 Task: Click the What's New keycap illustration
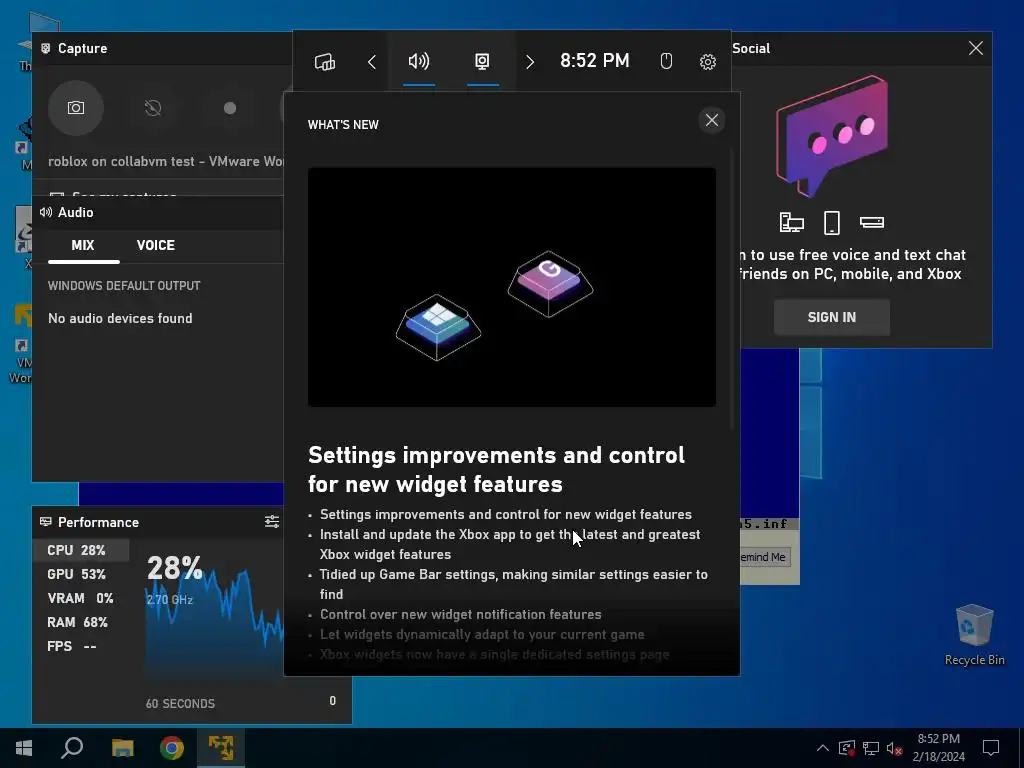click(x=511, y=287)
